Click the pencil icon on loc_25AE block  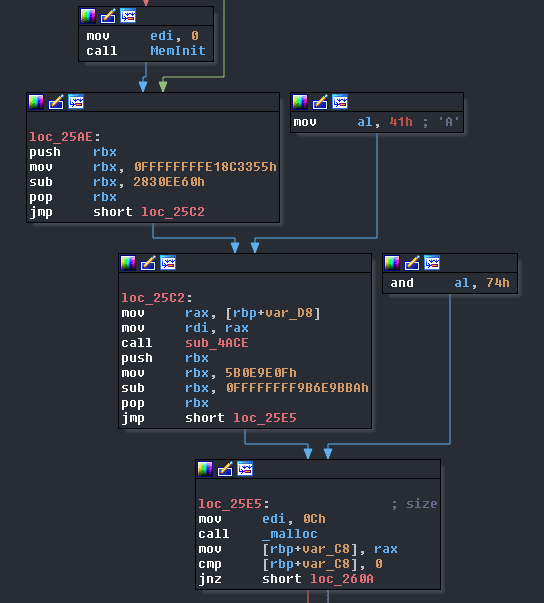56,102
